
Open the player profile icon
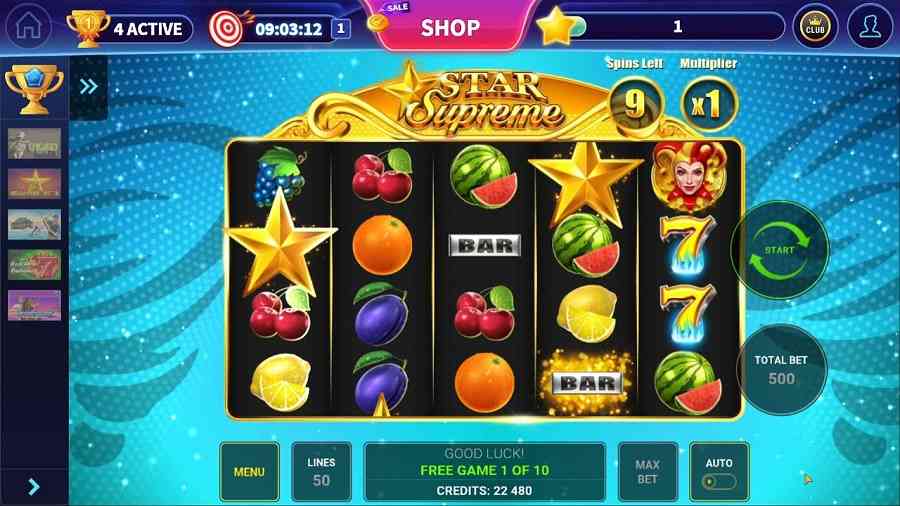click(x=870, y=26)
